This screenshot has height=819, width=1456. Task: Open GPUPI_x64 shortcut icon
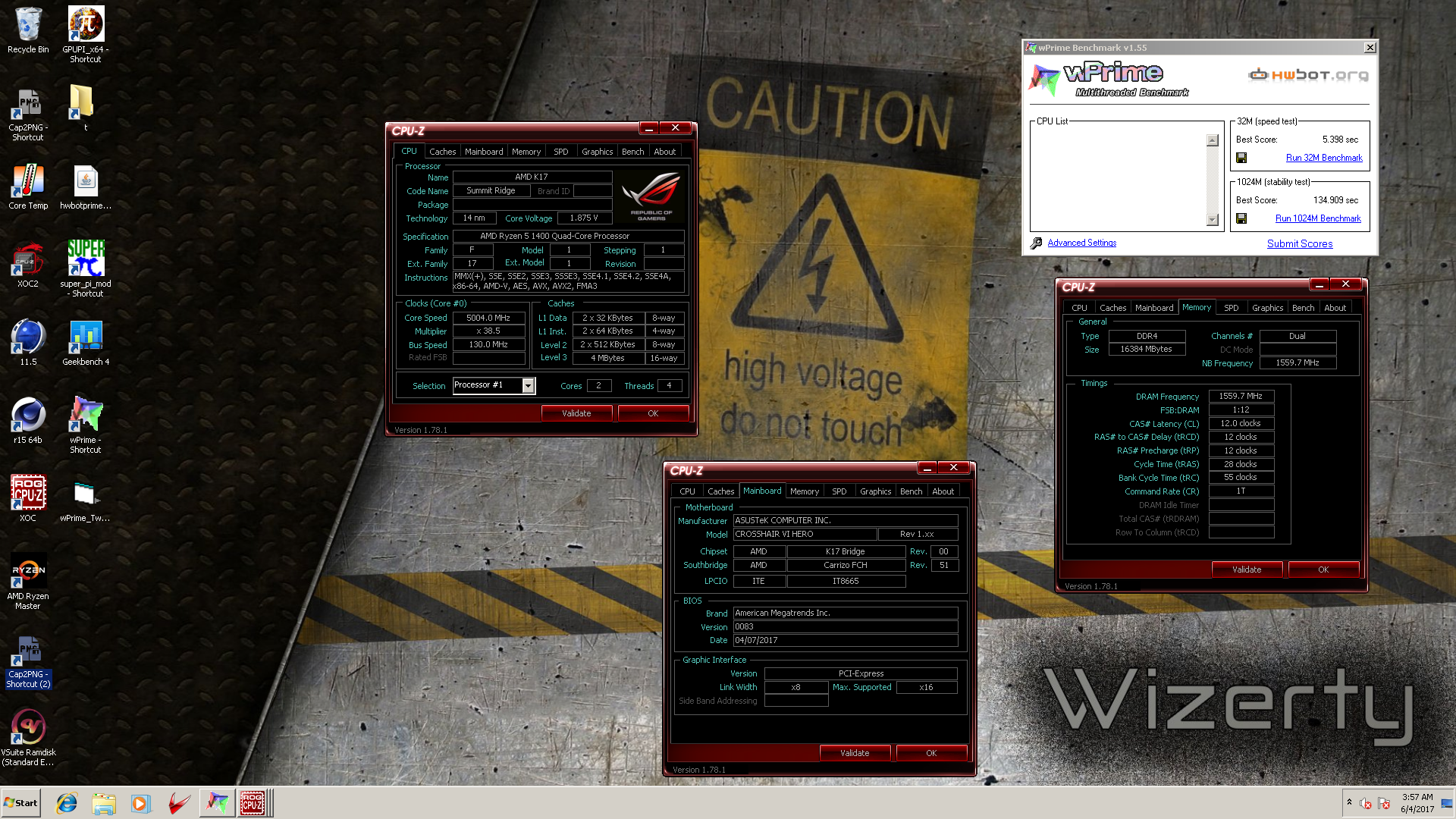pos(86,34)
